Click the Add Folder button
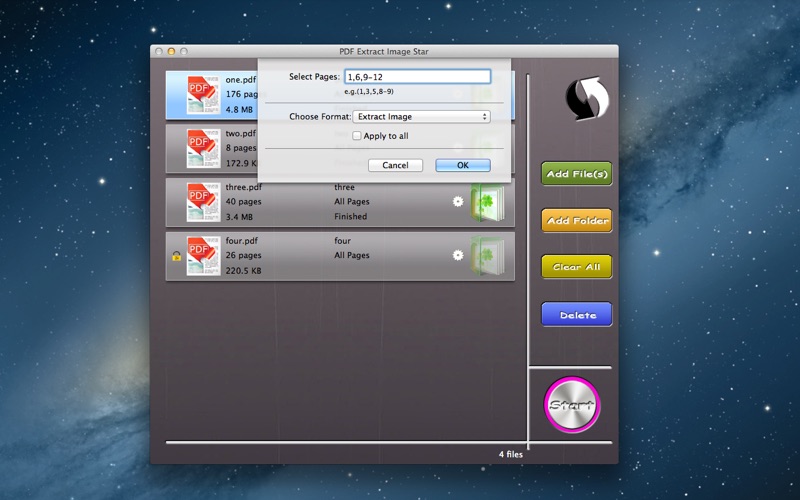 pyautogui.click(x=577, y=220)
